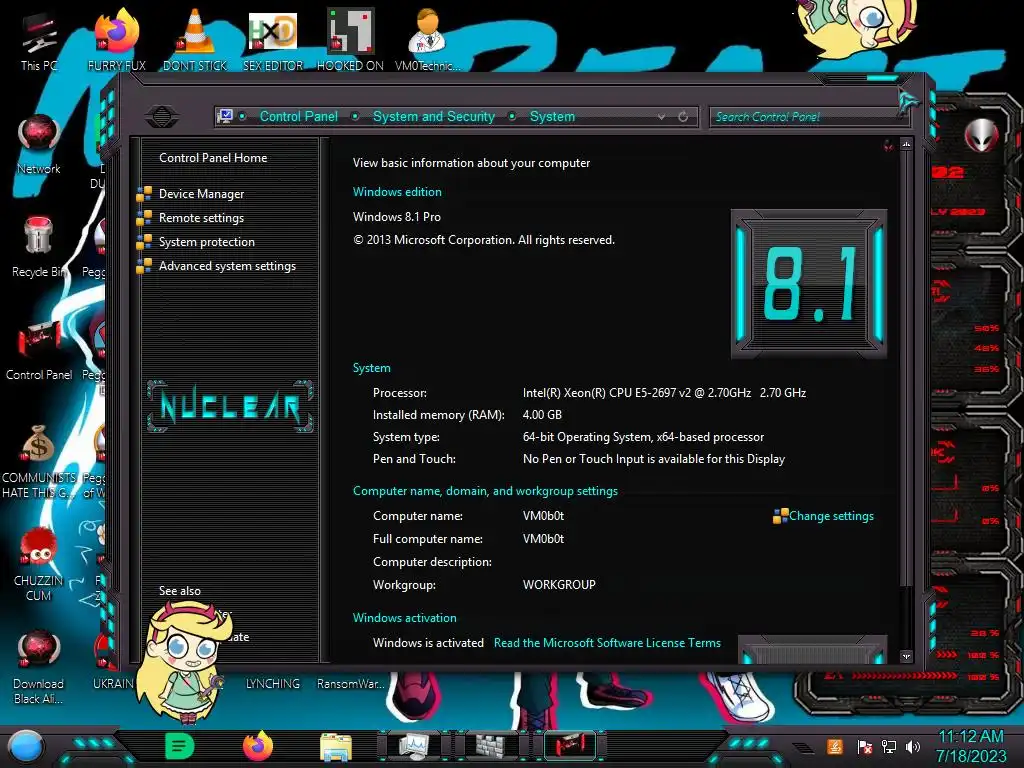Click the computer icon in the address bar
The width and height of the screenshot is (1024, 768).
(225, 116)
